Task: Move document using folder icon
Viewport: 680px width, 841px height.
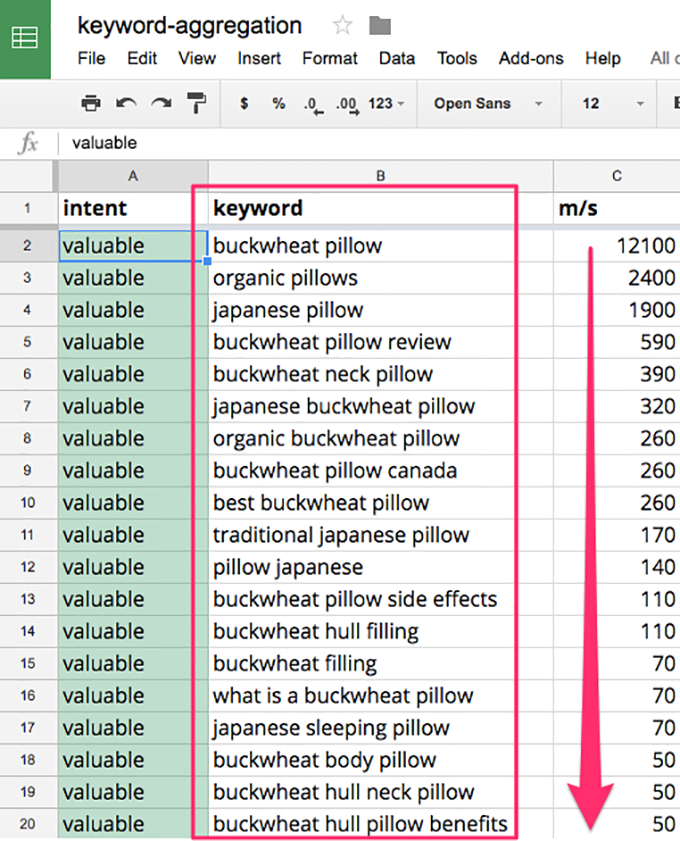Action: (380, 25)
